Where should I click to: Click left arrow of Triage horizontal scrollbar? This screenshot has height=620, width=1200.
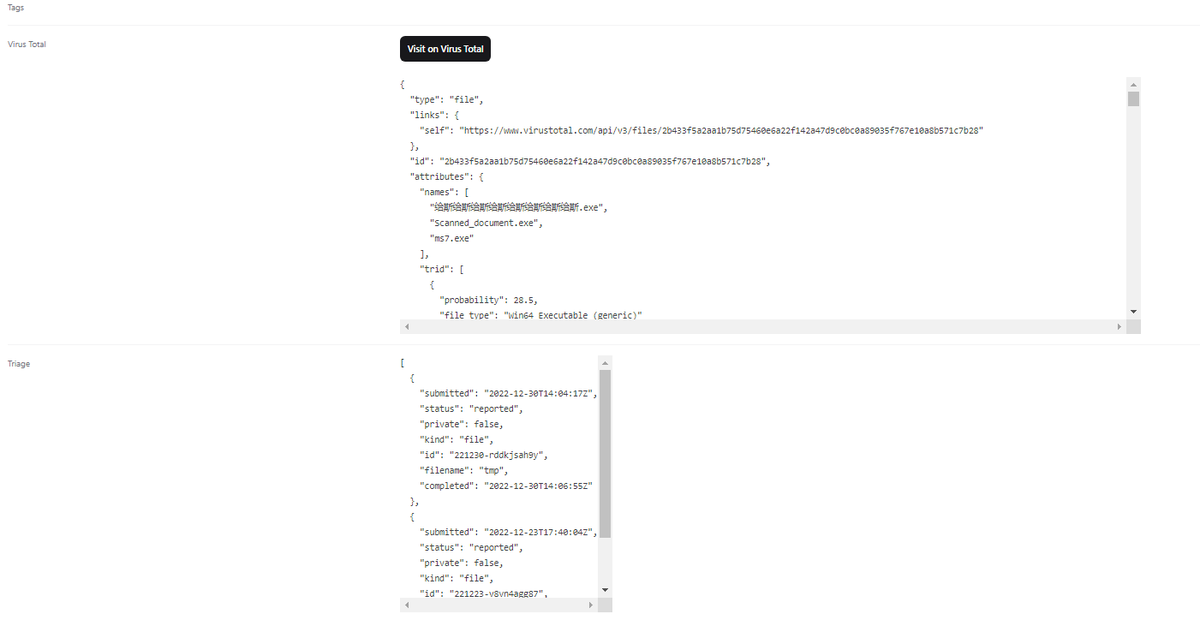[x=406, y=605]
